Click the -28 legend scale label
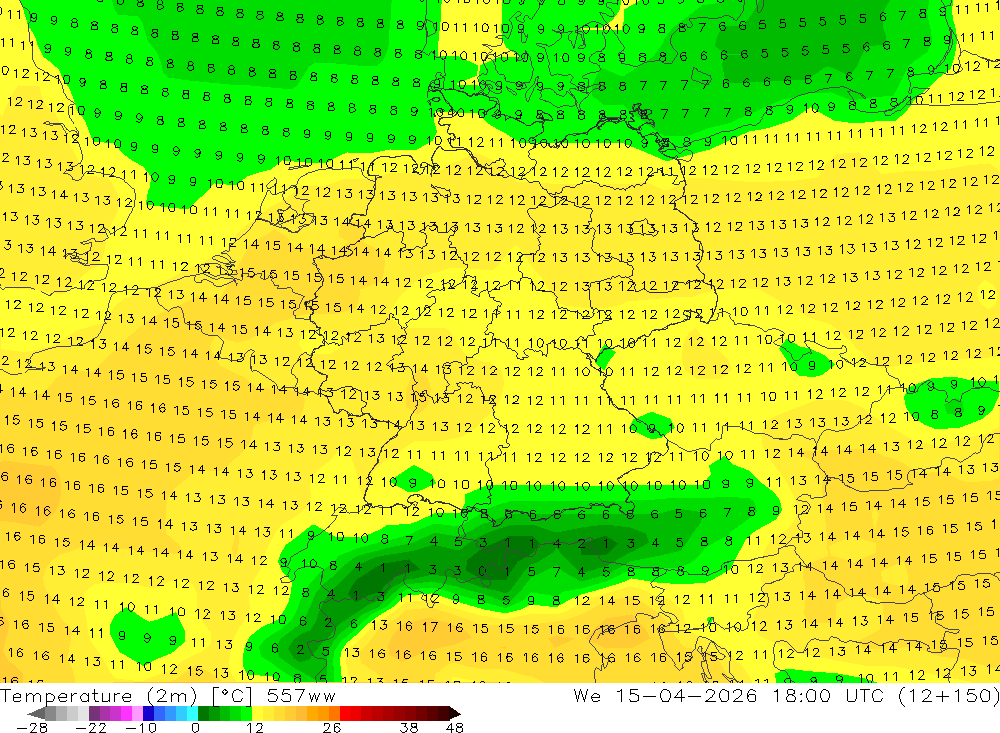 pos(31,727)
